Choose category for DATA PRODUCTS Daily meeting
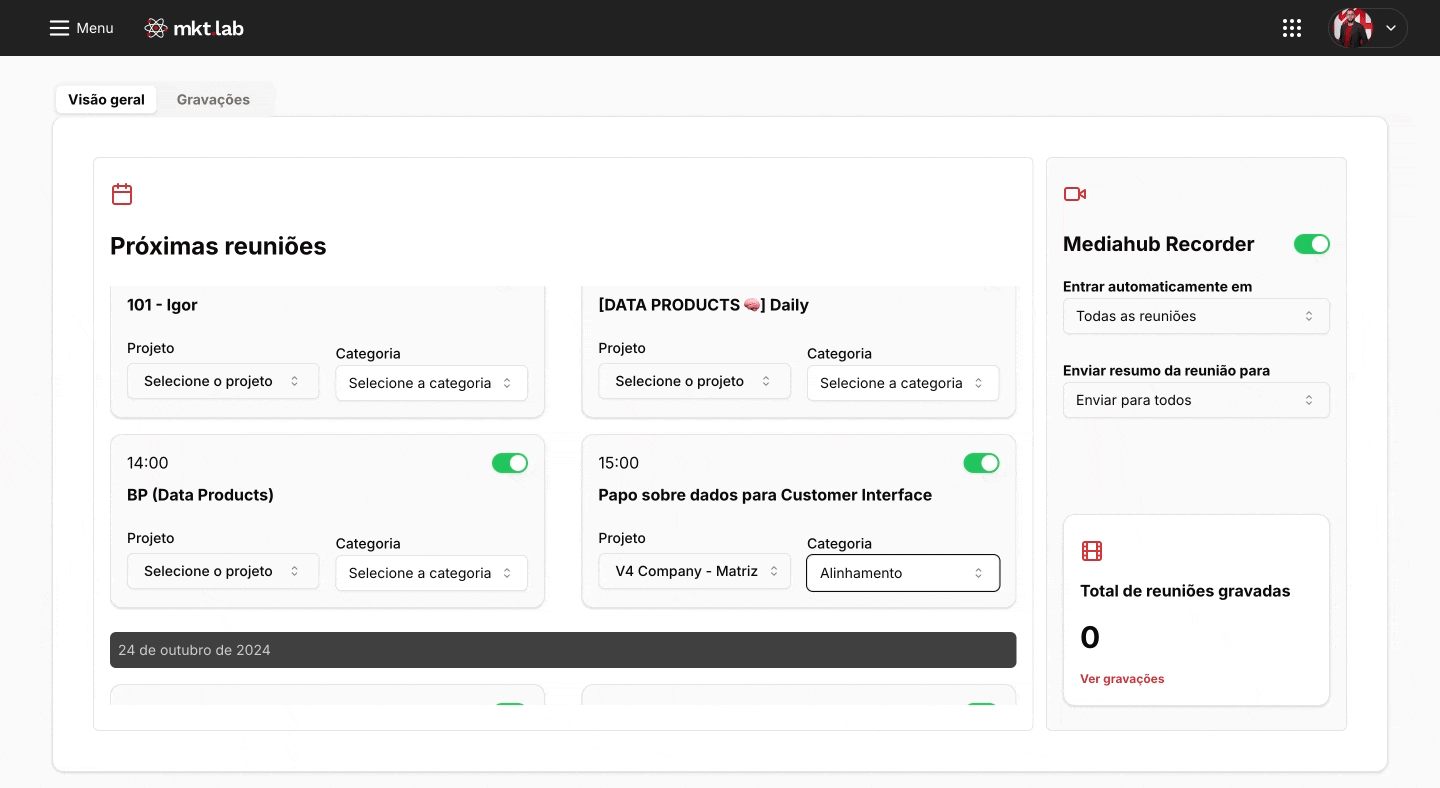 coord(903,383)
